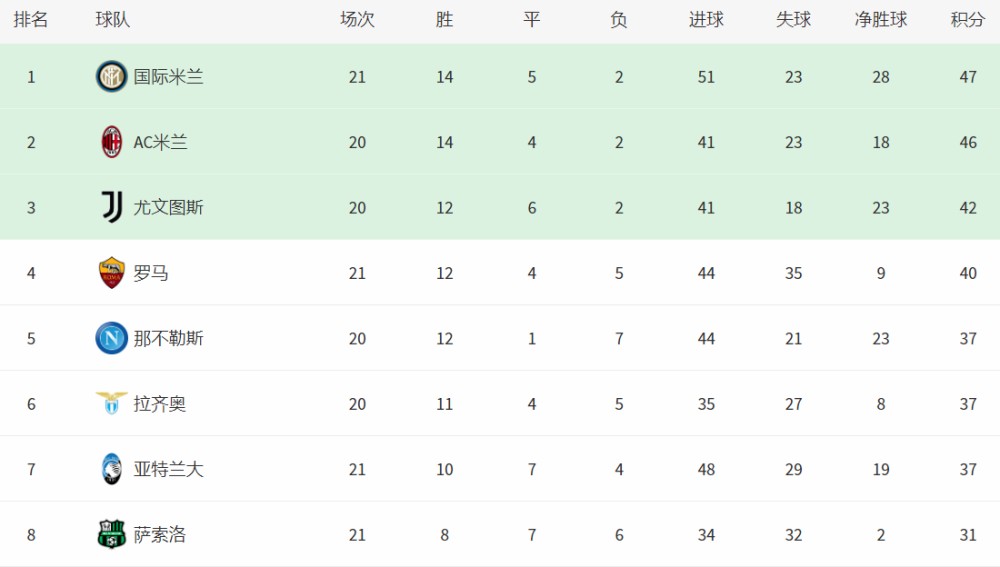Select the 罗马 team name

click(151, 273)
